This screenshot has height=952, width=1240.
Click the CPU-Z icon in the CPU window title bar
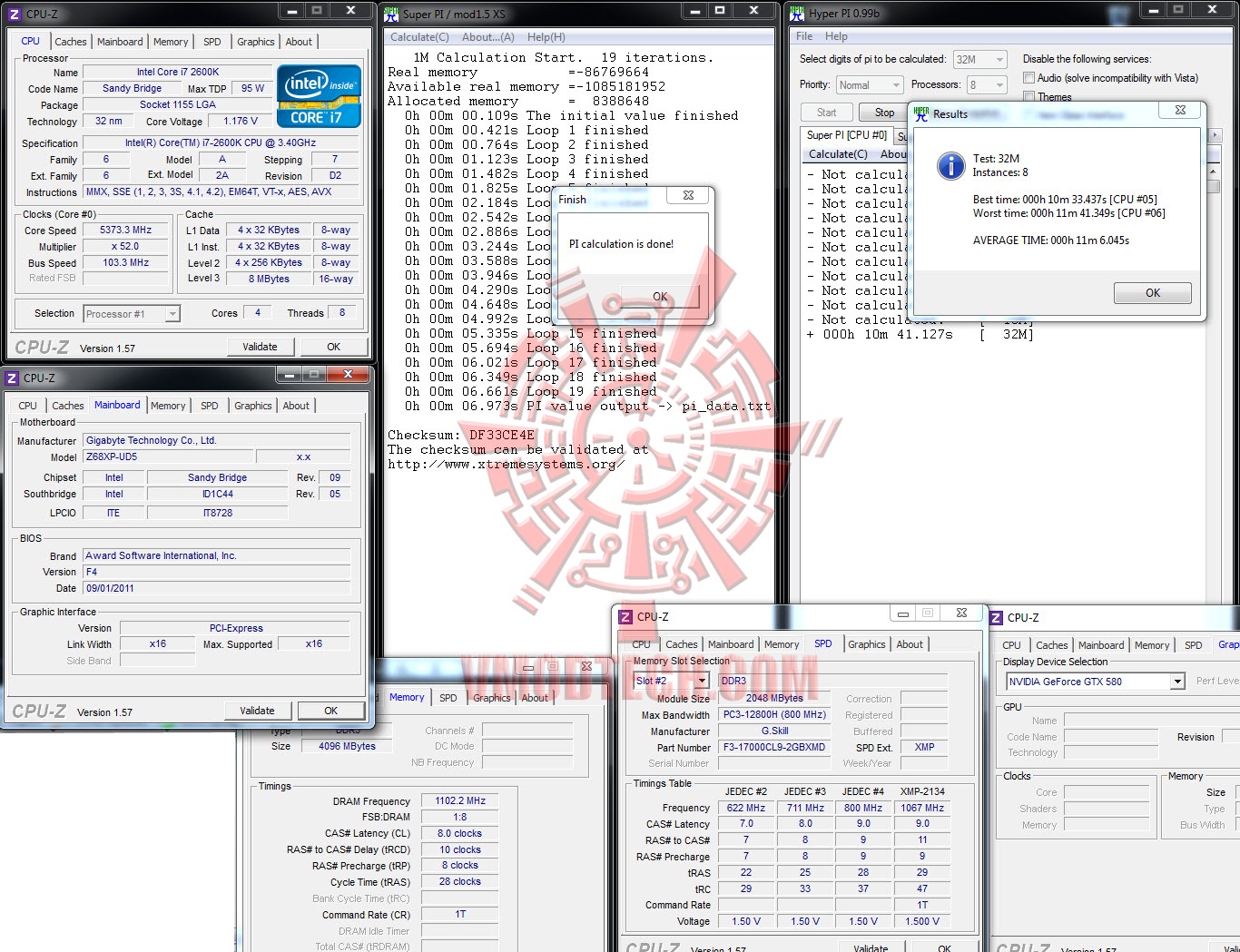pos(14,14)
